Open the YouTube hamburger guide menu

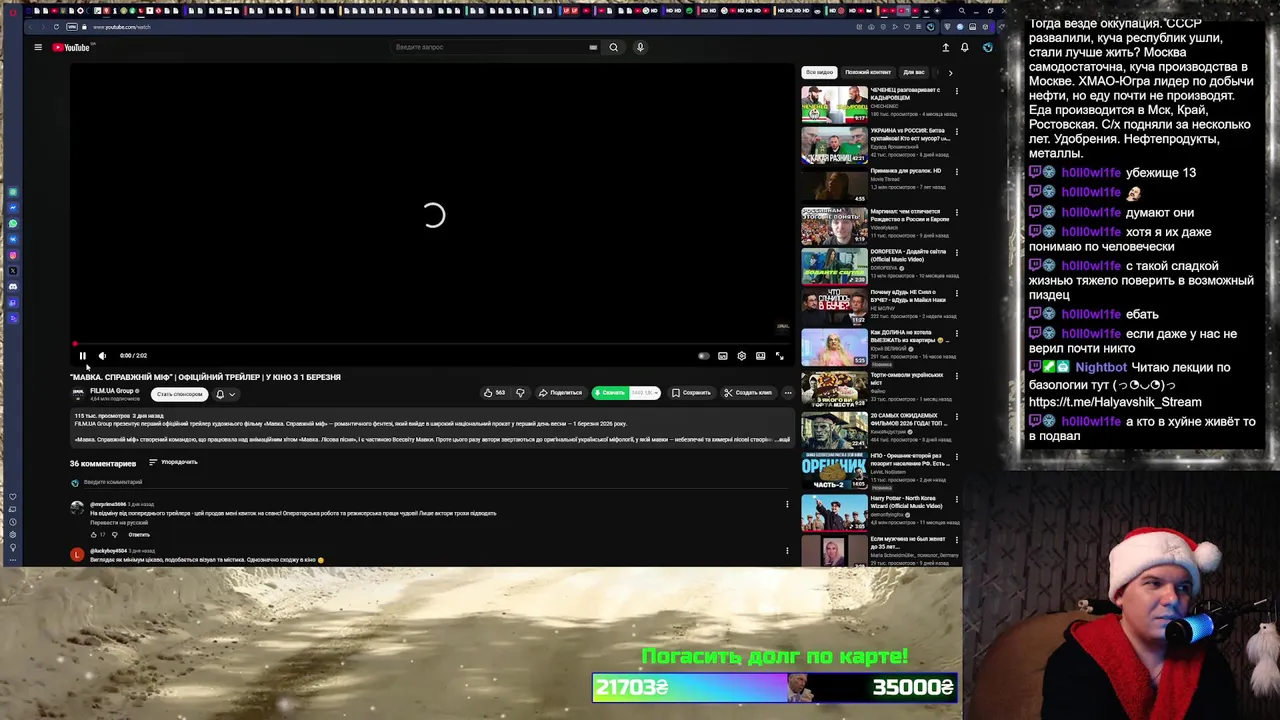(x=38, y=47)
